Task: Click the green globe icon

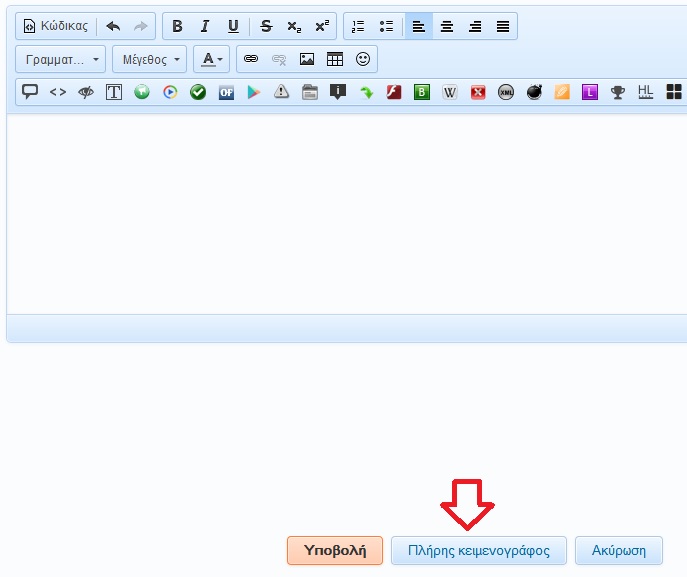Action: pos(142,92)
